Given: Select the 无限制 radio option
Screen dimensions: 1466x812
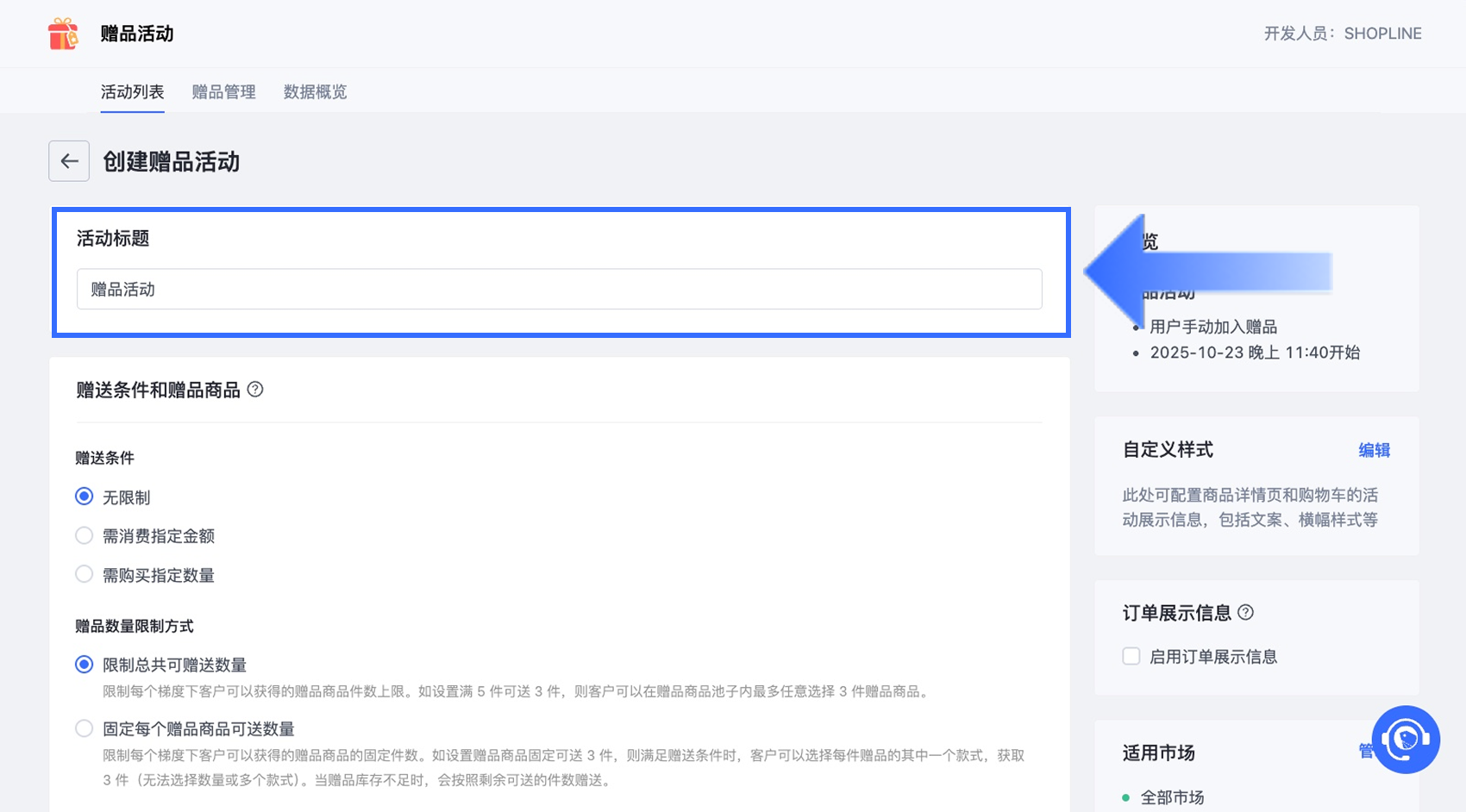Looking at the screenshot, I should (85, 497).
